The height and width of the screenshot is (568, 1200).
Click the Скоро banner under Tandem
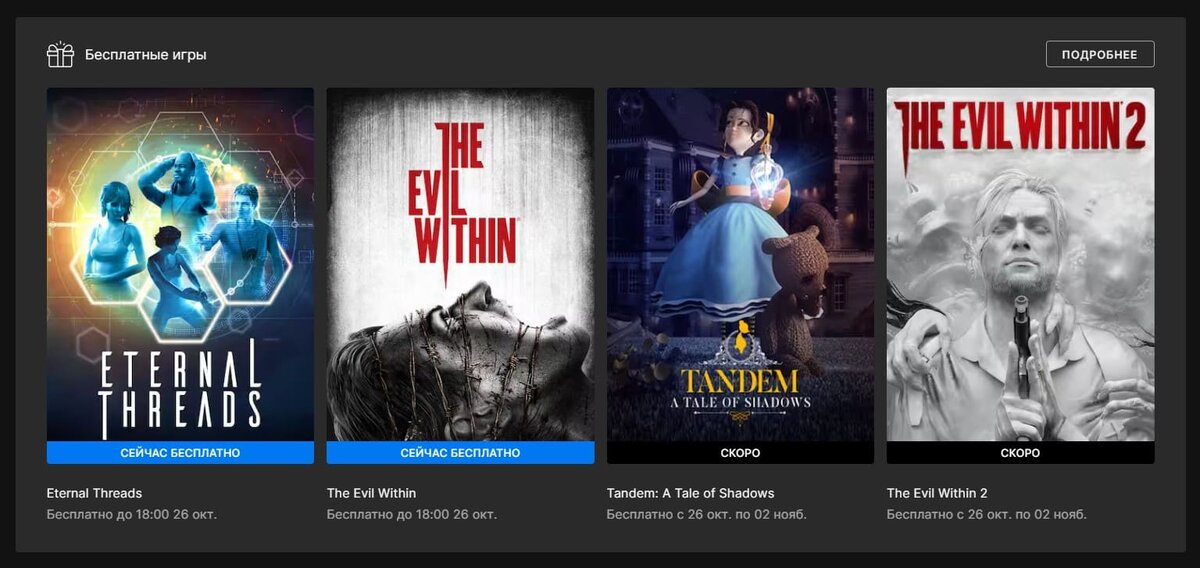point(740,453)
